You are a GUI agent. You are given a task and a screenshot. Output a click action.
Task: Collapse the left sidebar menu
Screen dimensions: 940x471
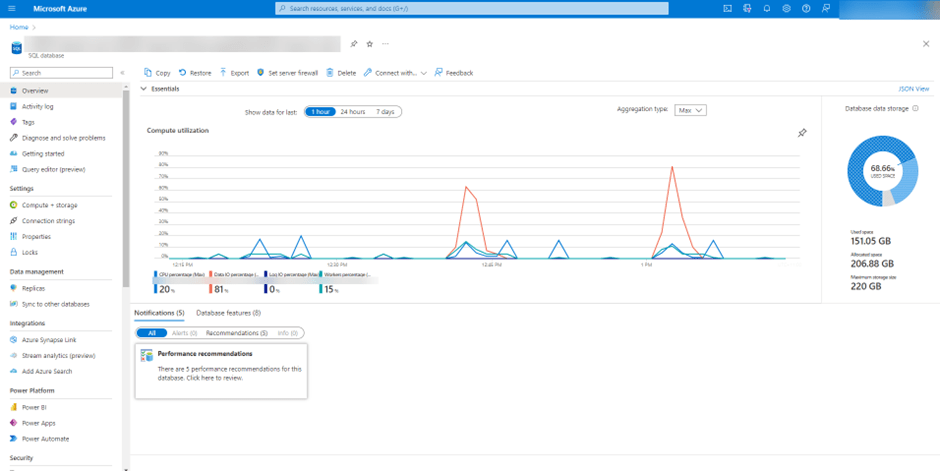(122, 73)
